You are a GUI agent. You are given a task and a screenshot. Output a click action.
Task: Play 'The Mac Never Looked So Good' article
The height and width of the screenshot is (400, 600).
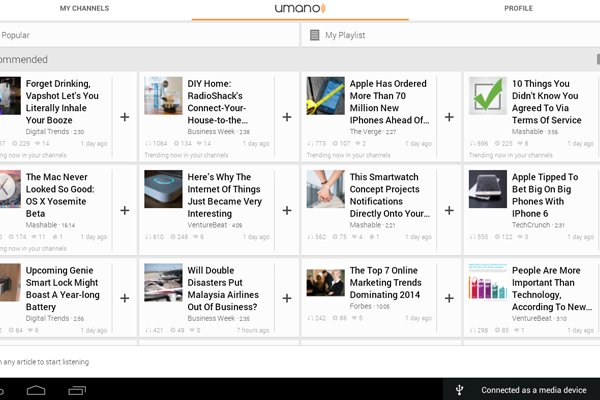click(x=60, y=195)
